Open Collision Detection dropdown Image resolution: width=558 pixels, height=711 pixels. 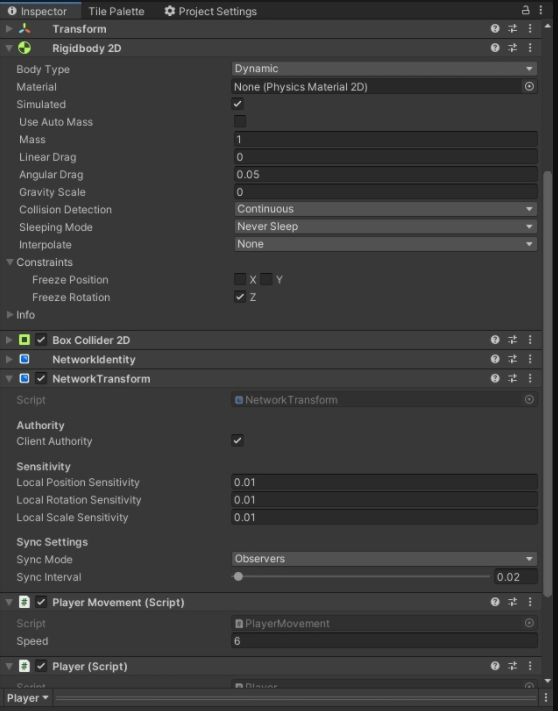tap(386, 209)
